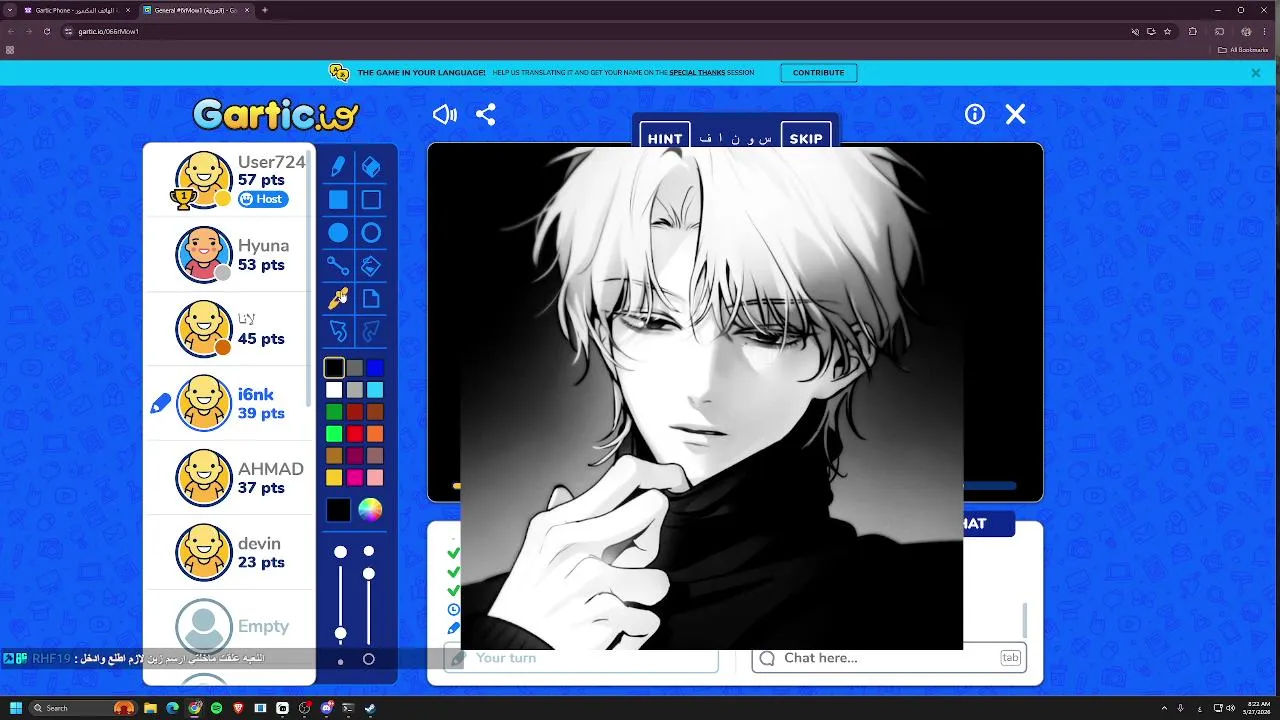The height and width of the screenshot is (720, 1280).
Task: Switch to the Gartic Phone browser tab
Action: click(76, 10)
